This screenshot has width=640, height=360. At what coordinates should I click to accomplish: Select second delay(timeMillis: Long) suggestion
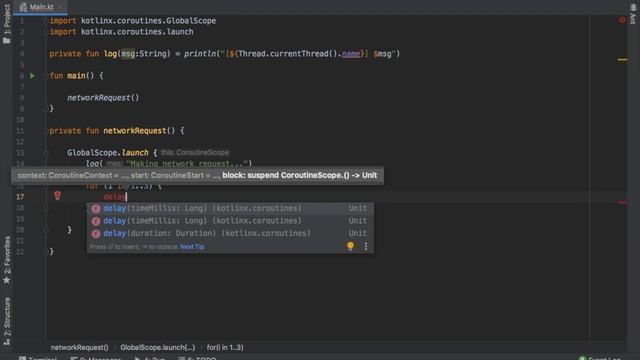tap(230, 221)
